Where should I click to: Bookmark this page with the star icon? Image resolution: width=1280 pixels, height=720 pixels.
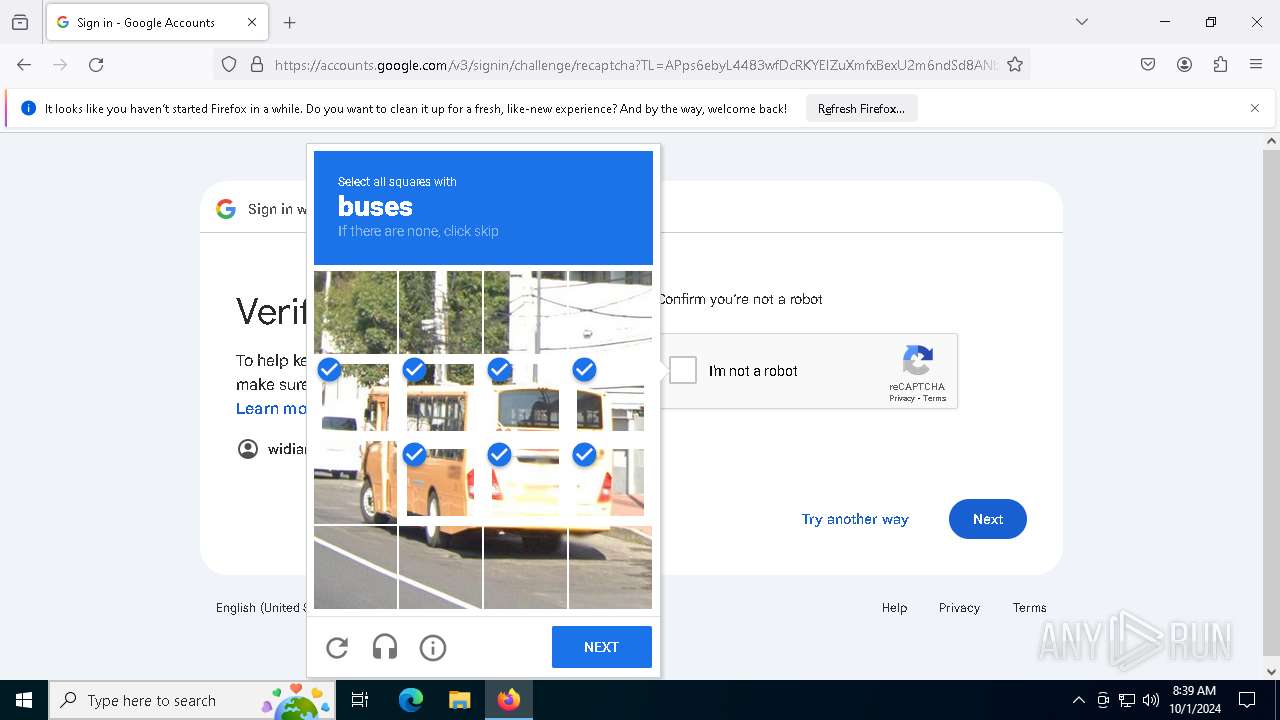coord(1015,65)
